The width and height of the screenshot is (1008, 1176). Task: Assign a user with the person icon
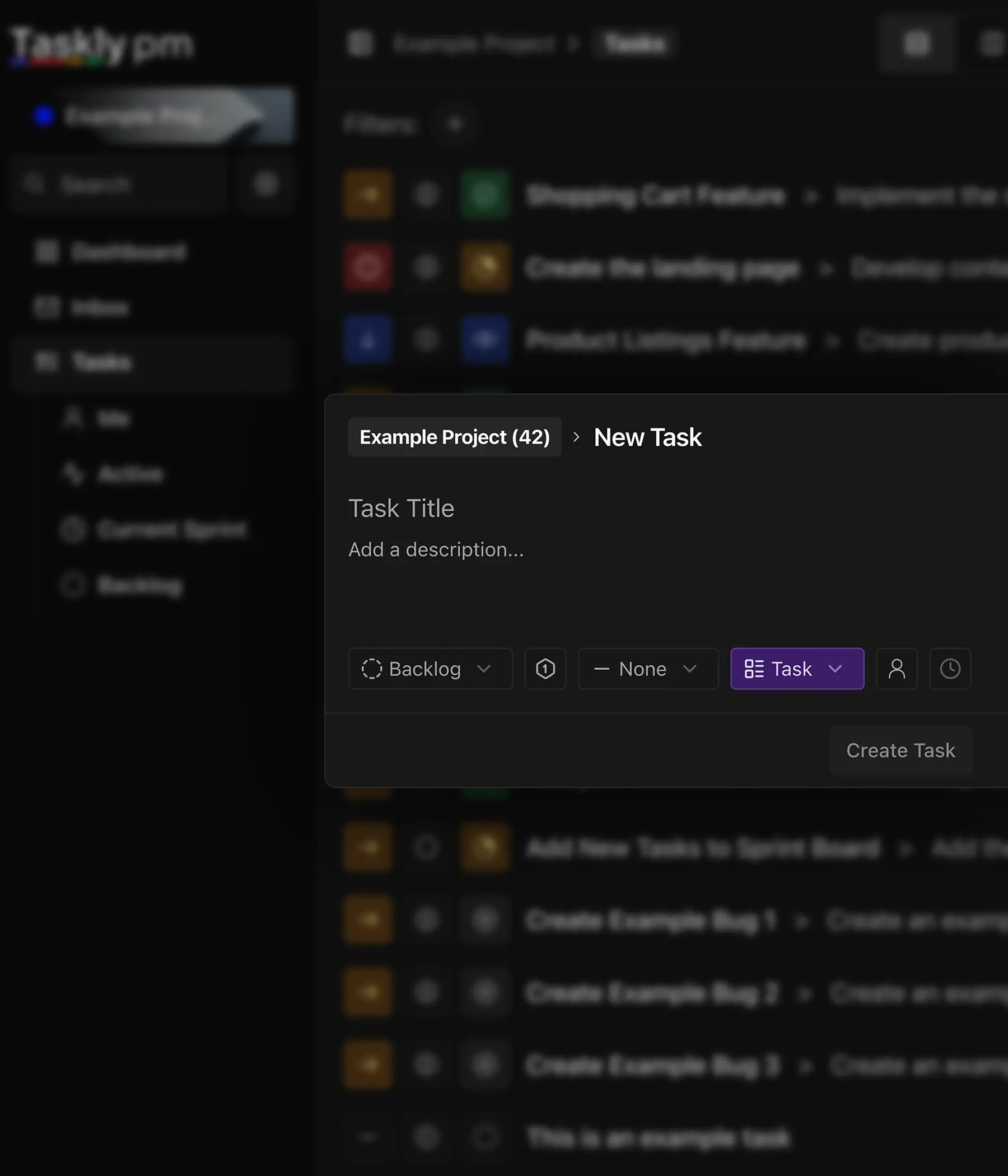pyautogui.click(x=897, y=669)
